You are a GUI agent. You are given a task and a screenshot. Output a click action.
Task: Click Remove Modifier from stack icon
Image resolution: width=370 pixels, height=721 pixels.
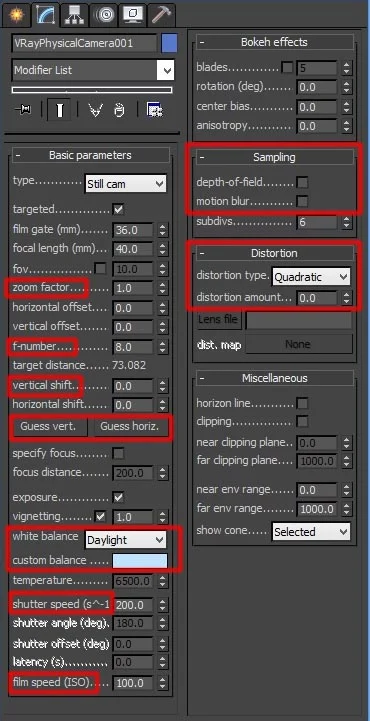pos(119,110)
